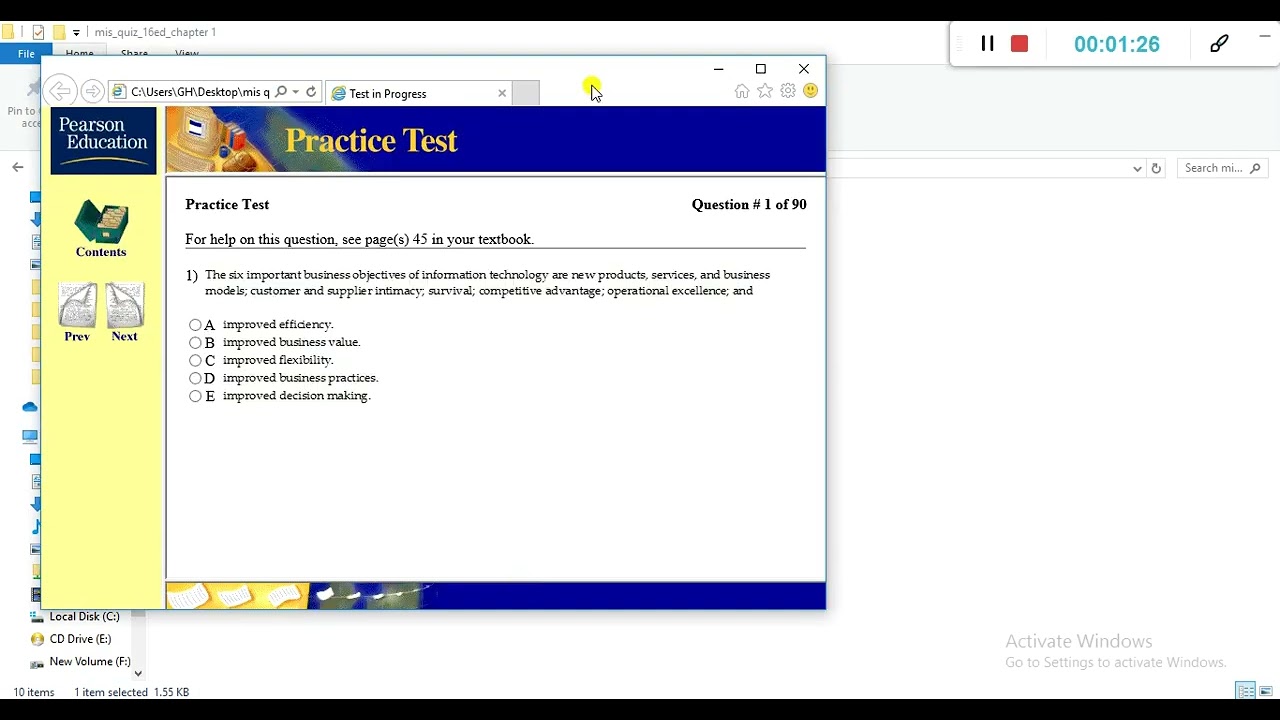The height and width of the screenshot is (720, 1280).
Task: Select New Volume (F:) in navigation pane
Action: [x=90, y=661]
